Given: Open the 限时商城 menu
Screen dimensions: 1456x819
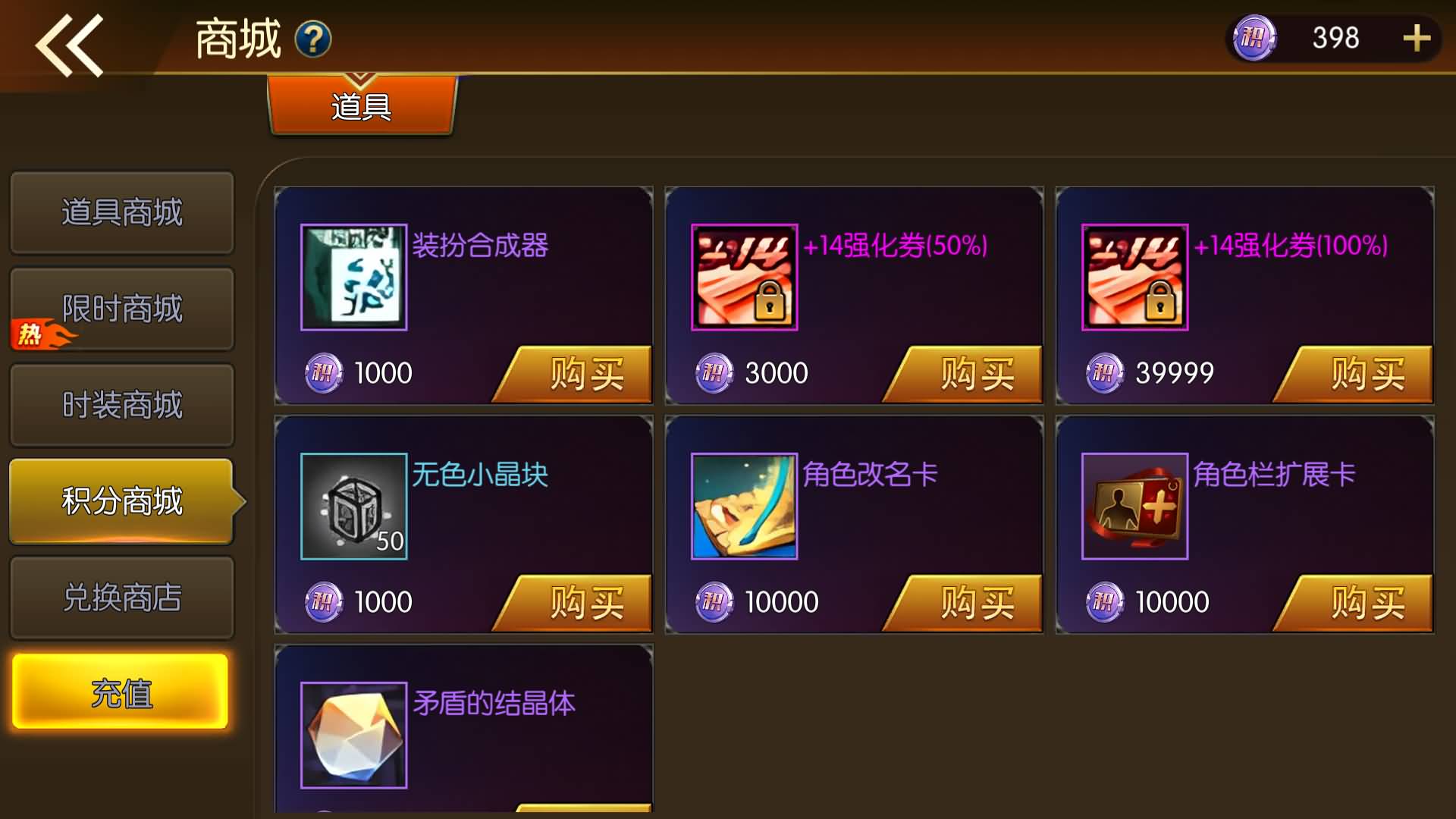Looking at the screenshot, I should (x=122, y=309).
